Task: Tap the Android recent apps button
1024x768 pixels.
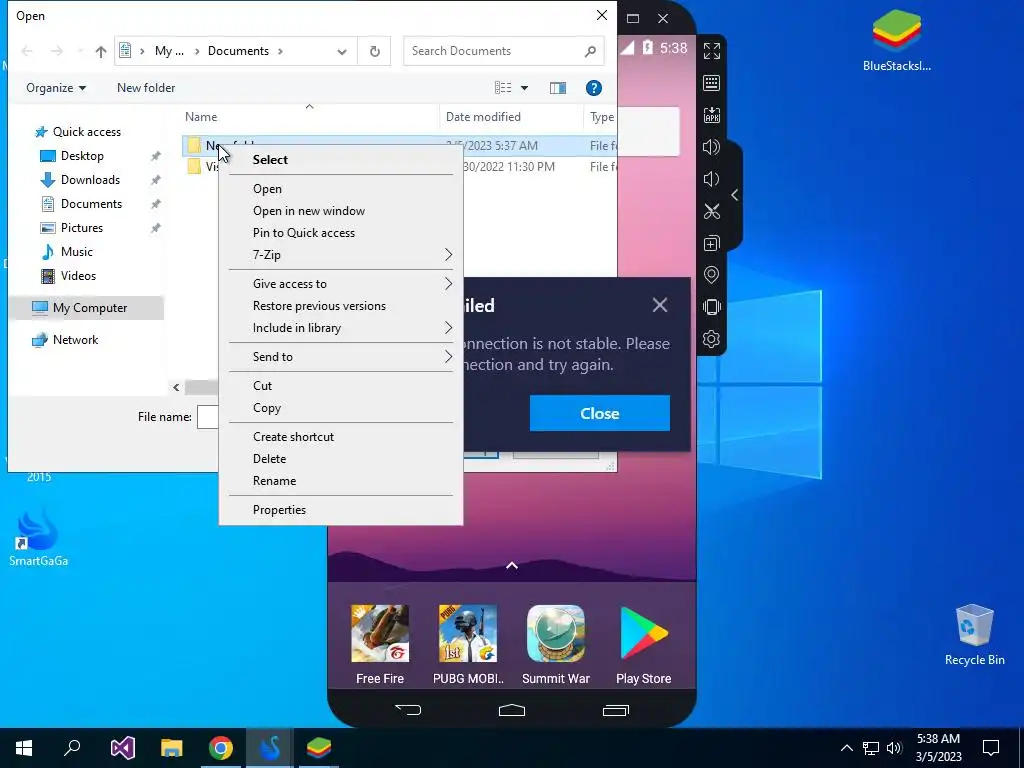Action: click(615, 710)
